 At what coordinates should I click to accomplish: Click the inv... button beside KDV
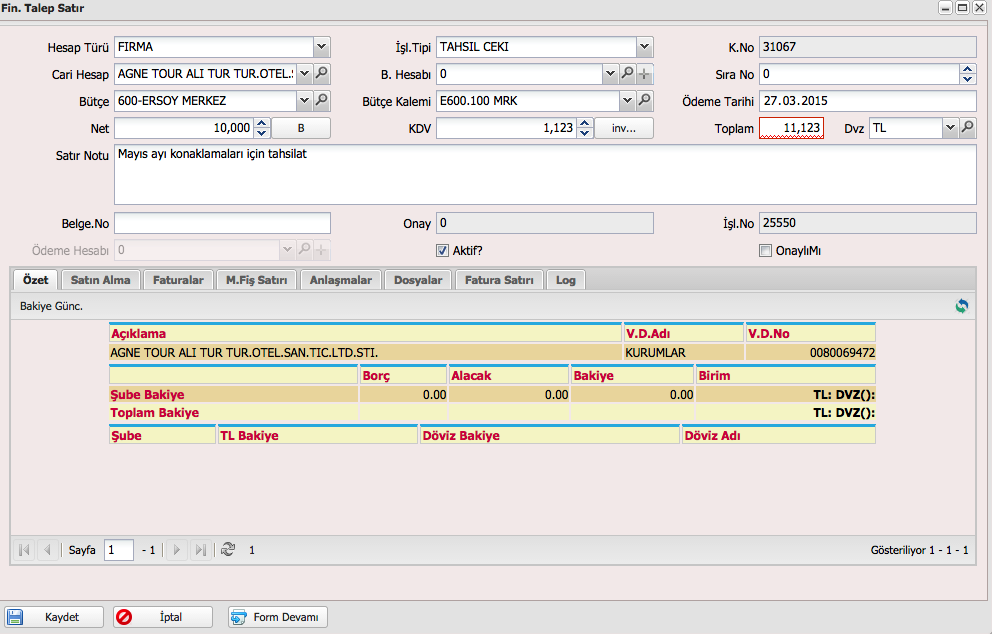point(624,128)
